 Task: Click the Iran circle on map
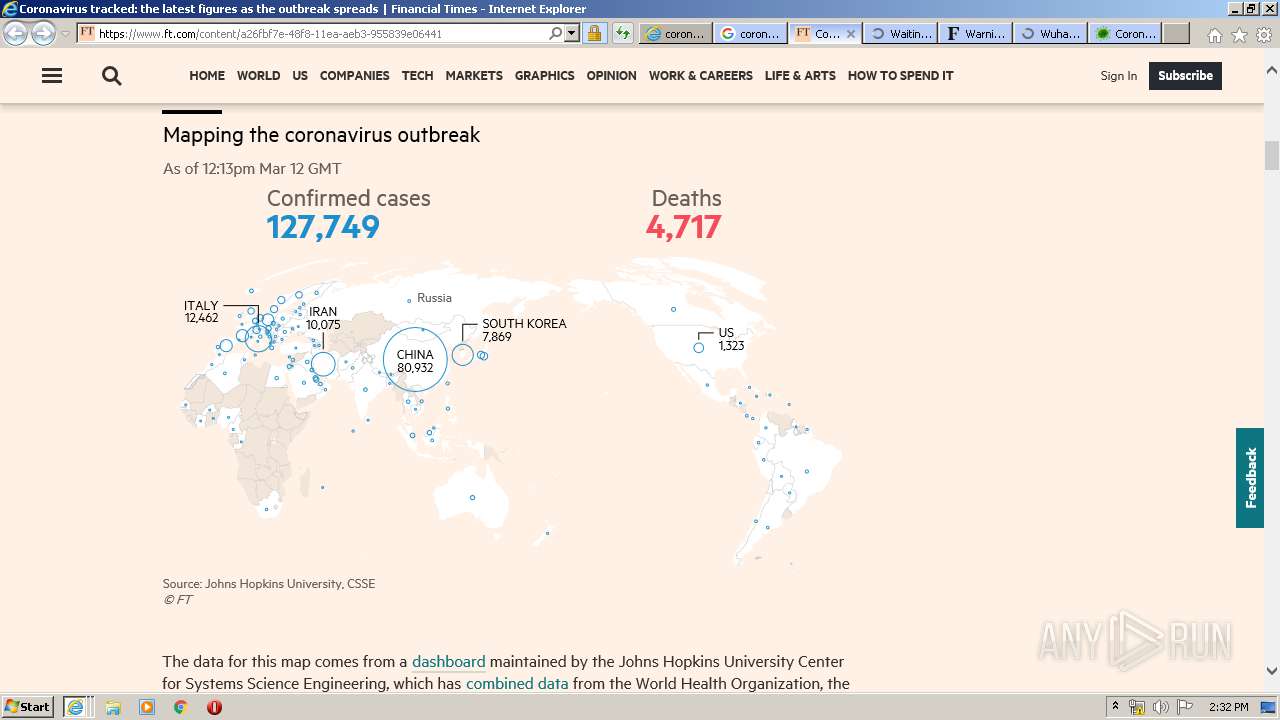323,364
